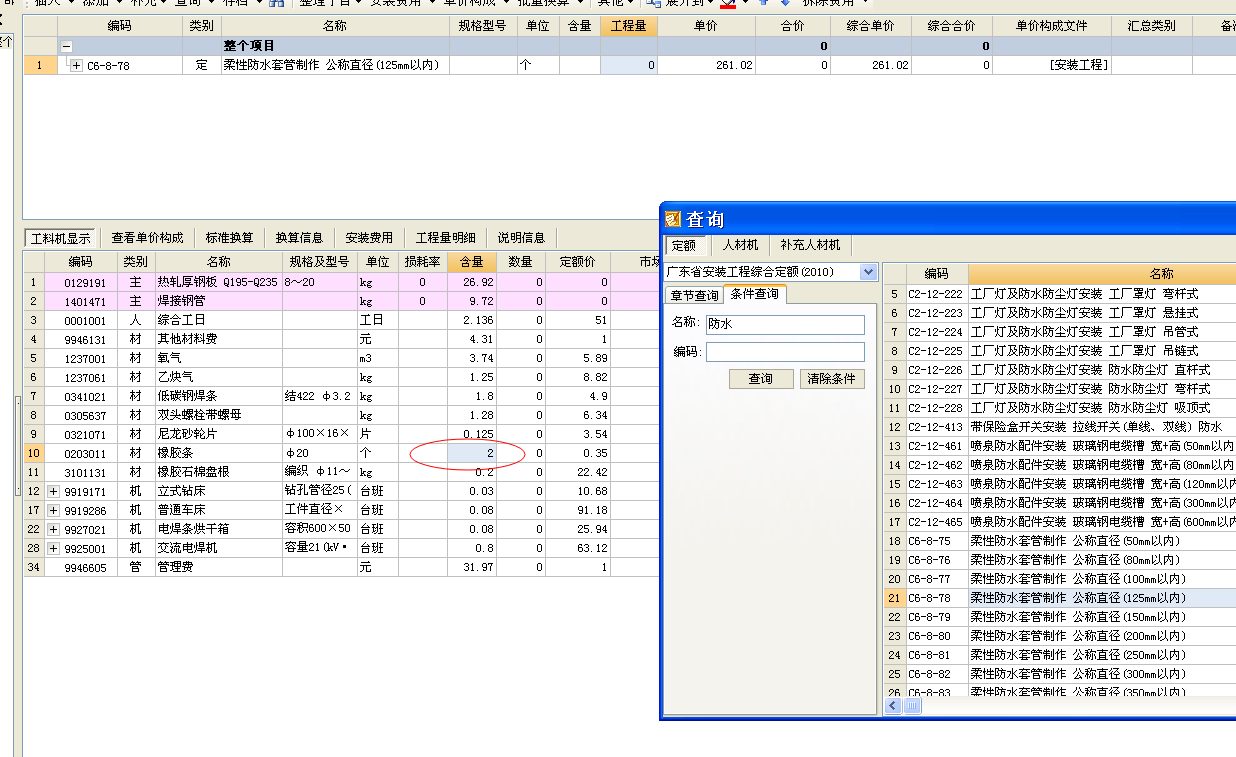Image resolution: width=1236 pixels, height=757 pixels.
Task: Select result C2-12-222 工厂罩灯 弯杆式
Action: [x=1060, y=294]
